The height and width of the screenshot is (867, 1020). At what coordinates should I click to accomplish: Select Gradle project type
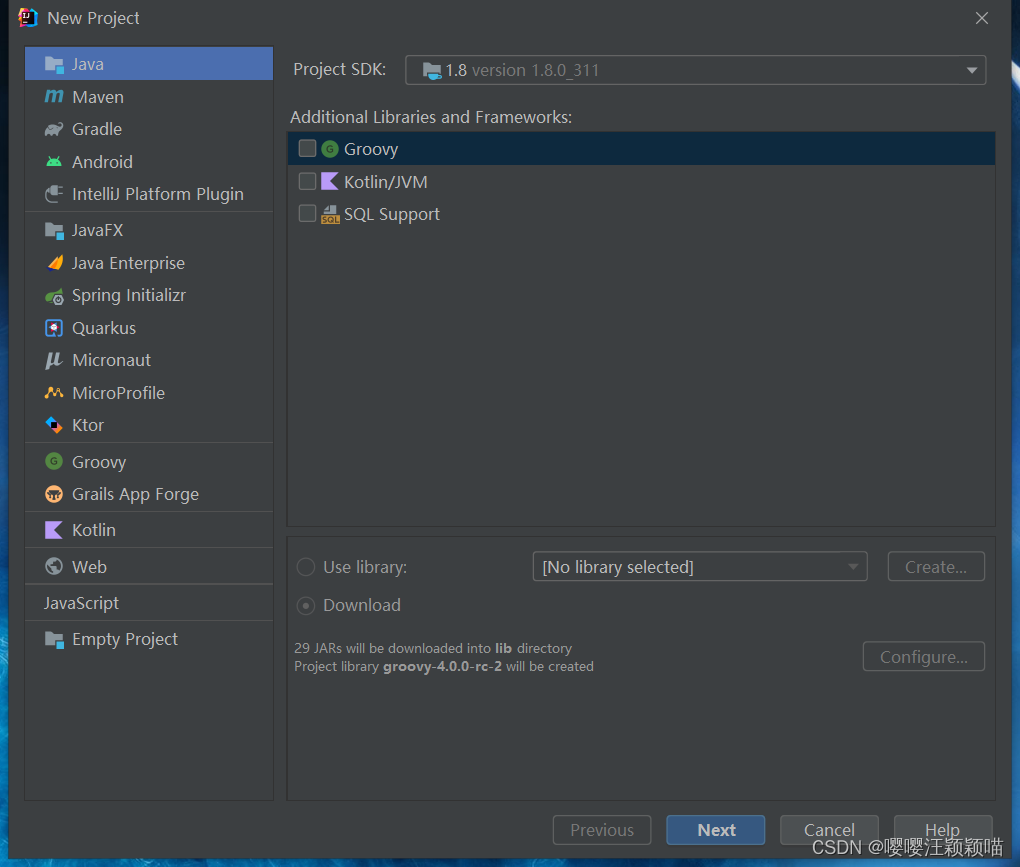[x=149, y=129]
